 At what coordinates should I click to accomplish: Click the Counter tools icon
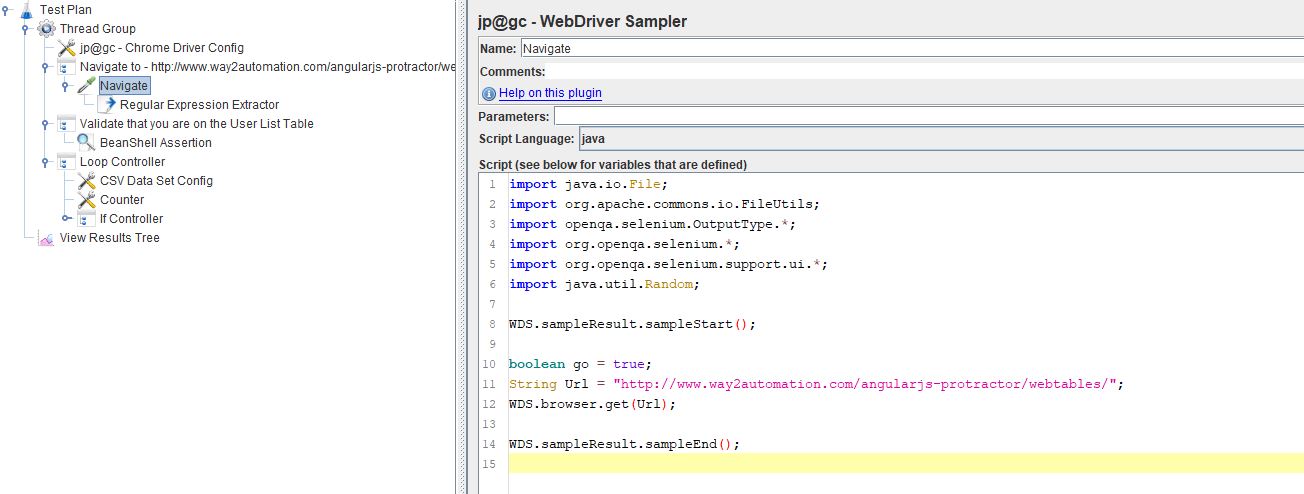(86, 200)
